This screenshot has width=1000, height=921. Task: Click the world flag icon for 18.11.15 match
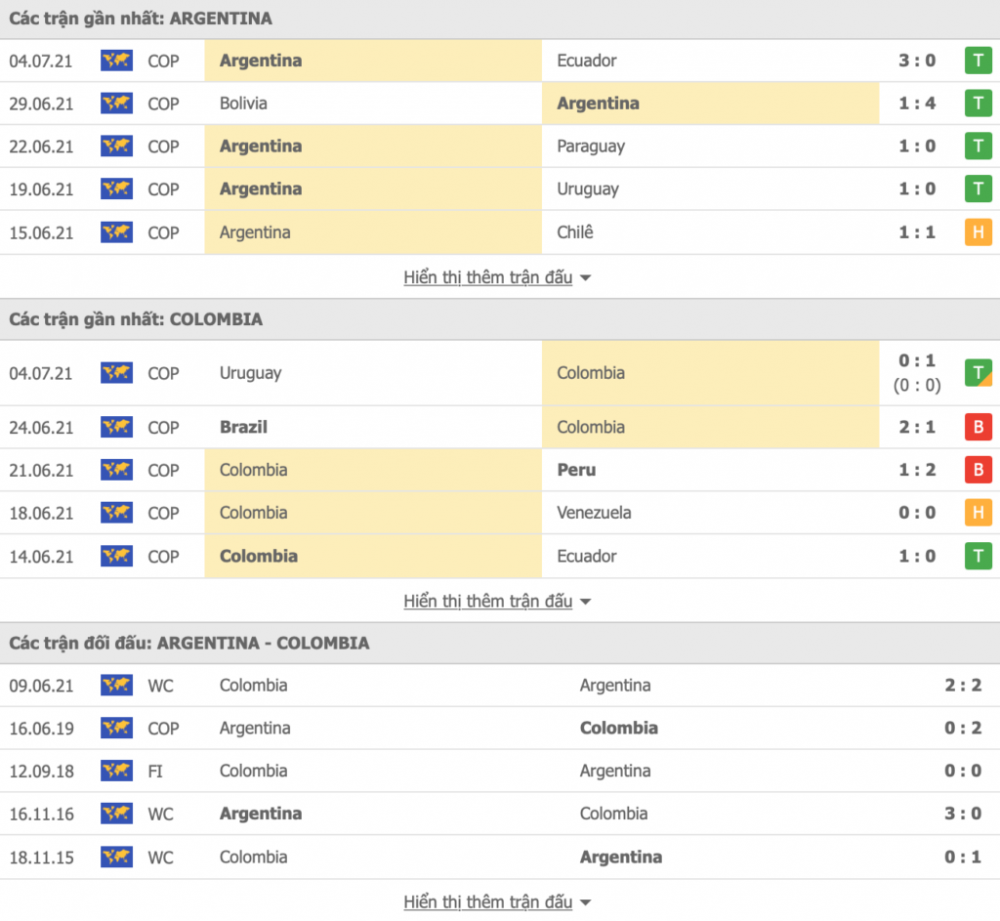tap(117, 857)
